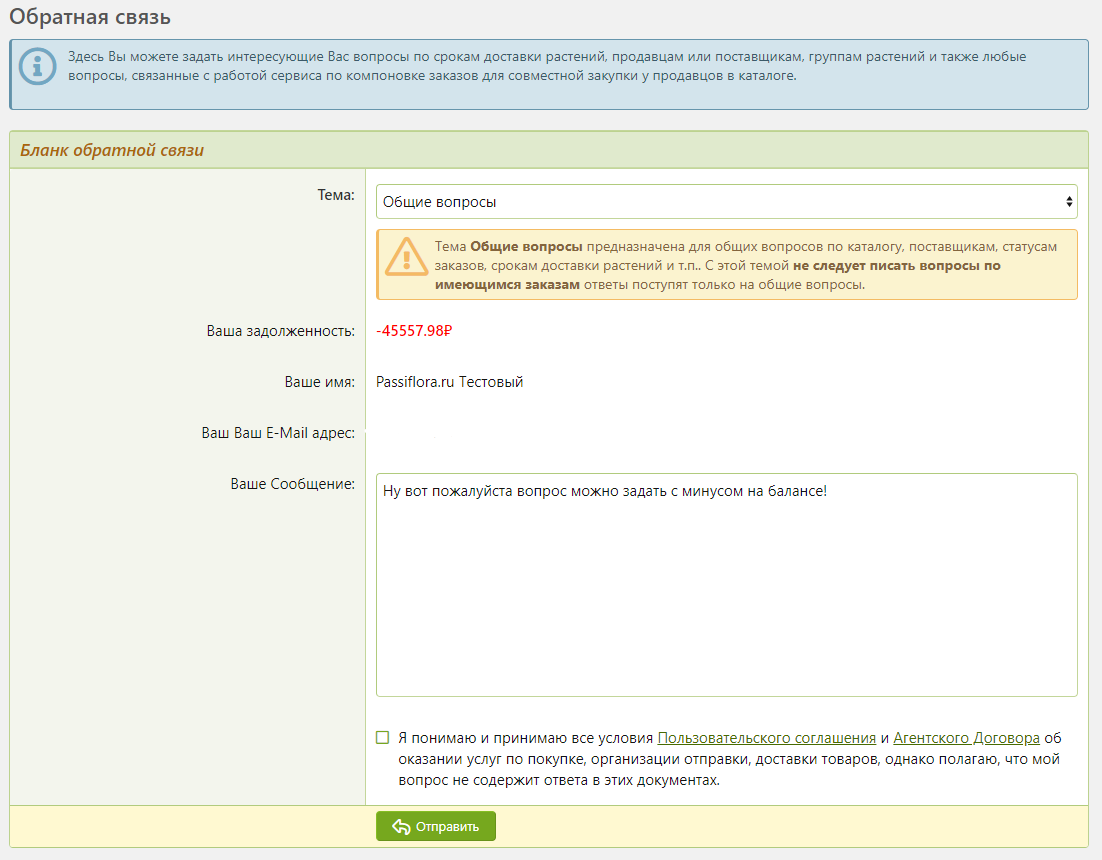The height and width of the screenshot is (860, 1102).
Task: Click the Ваше Сообщение: label
Action: coord(293,484)
